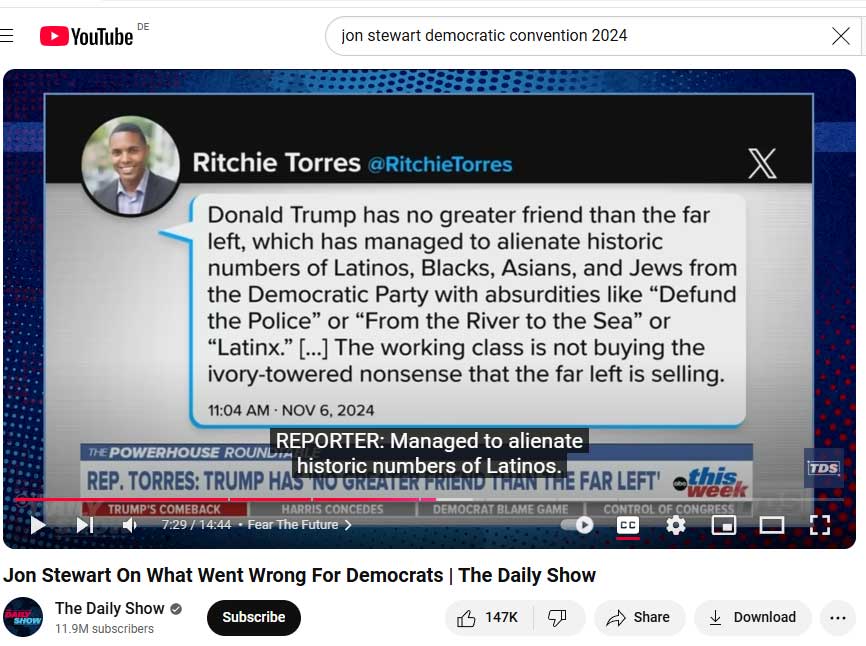Viewport: 866px width, 646px height.
Task: Click the video title text
Action: pyautogui.click(x=299, y=575)
